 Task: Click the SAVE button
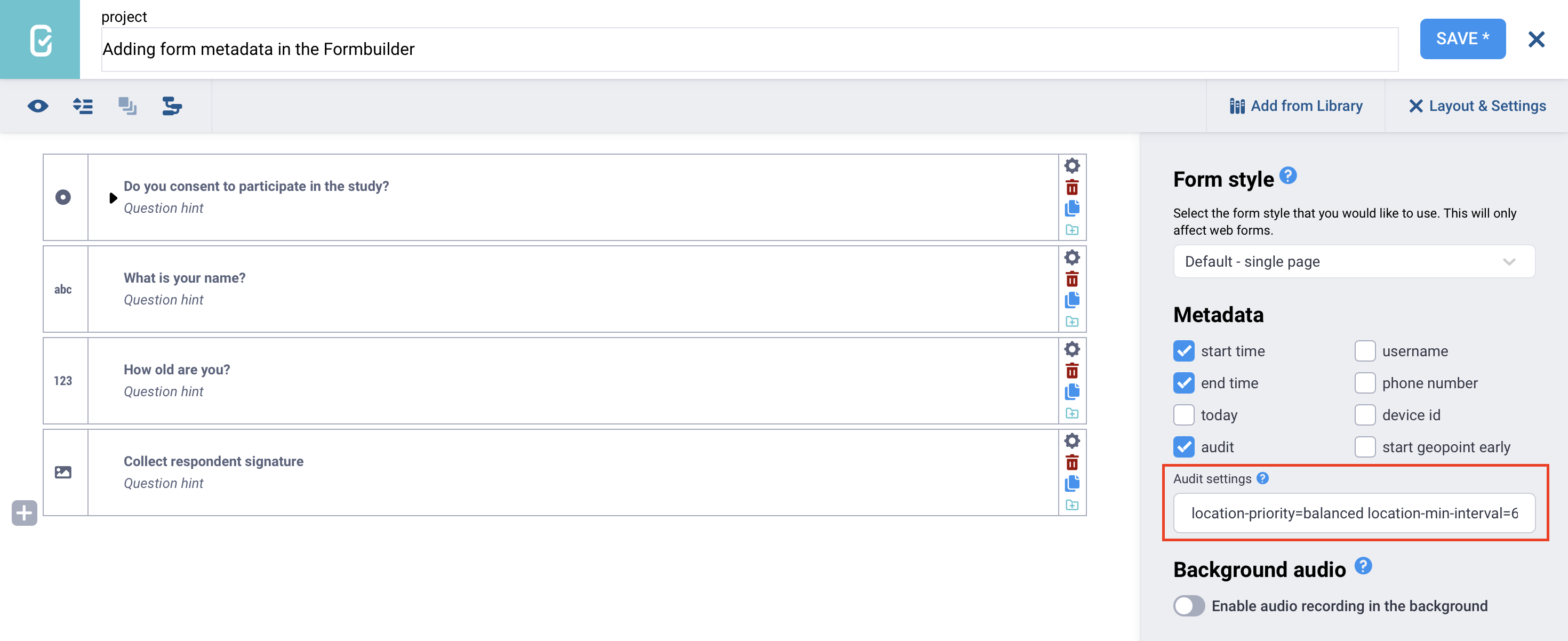click(x=1463, y=38)
